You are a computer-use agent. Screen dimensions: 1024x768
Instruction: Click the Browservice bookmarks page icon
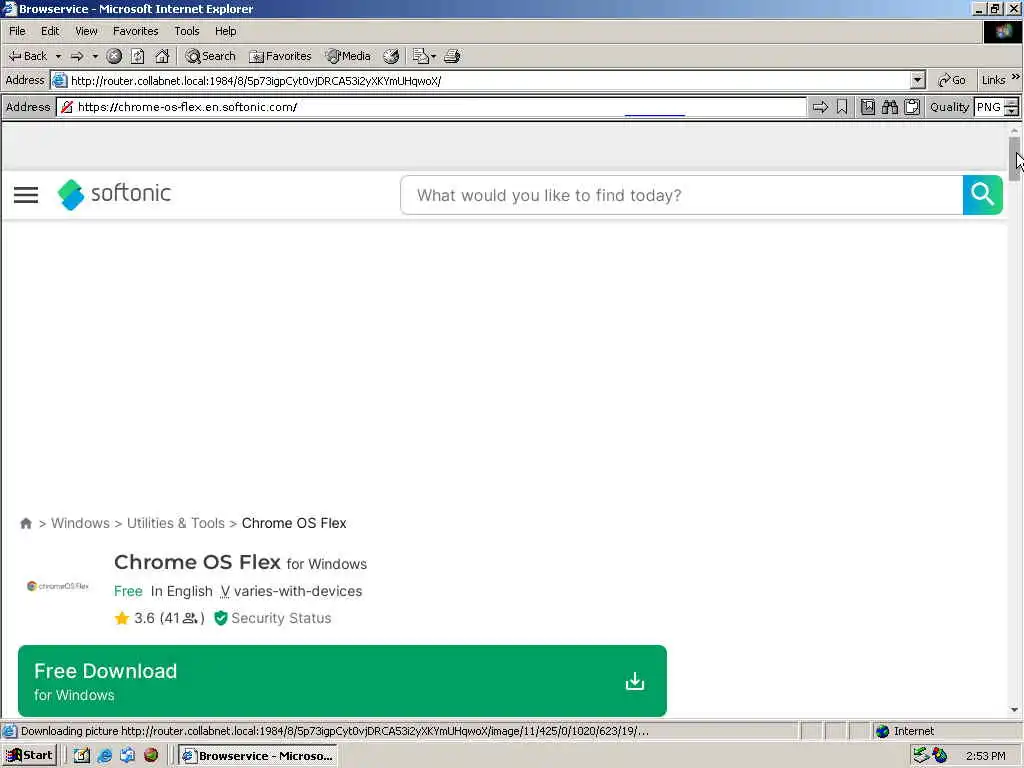tap(867, 107)
